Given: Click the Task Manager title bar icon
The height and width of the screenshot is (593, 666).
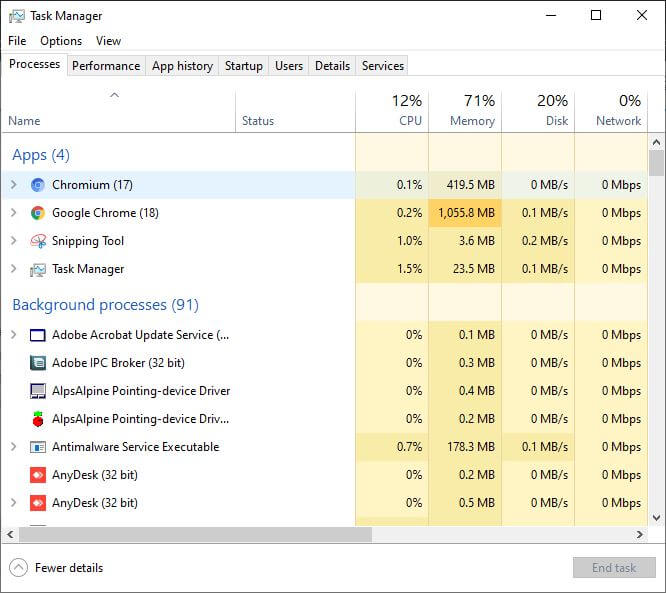Looking at the screenshot, I should pyautogui.click(x=17, y=16).
